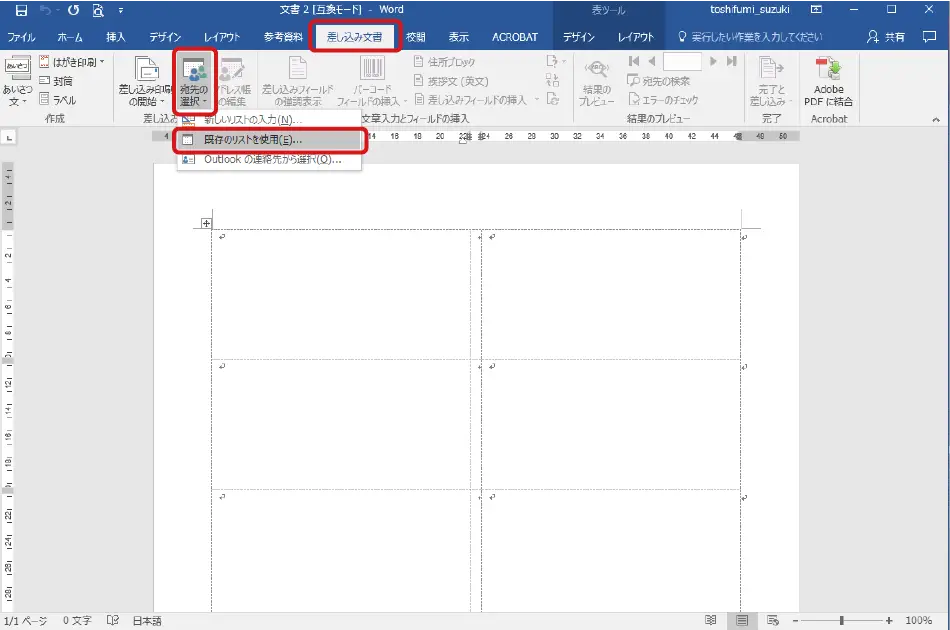This screenshot has width=950, height=630.
Task: Switch to Web Layout view icon
Action: (772, 620)
